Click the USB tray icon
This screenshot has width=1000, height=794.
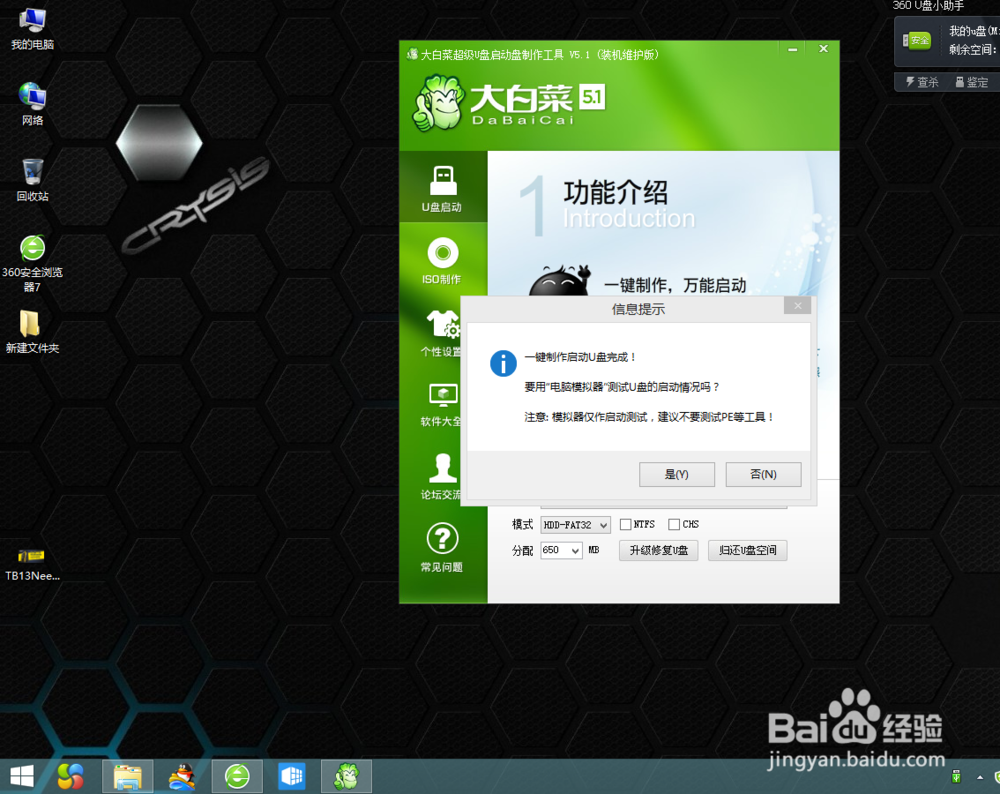pos(955,777)
